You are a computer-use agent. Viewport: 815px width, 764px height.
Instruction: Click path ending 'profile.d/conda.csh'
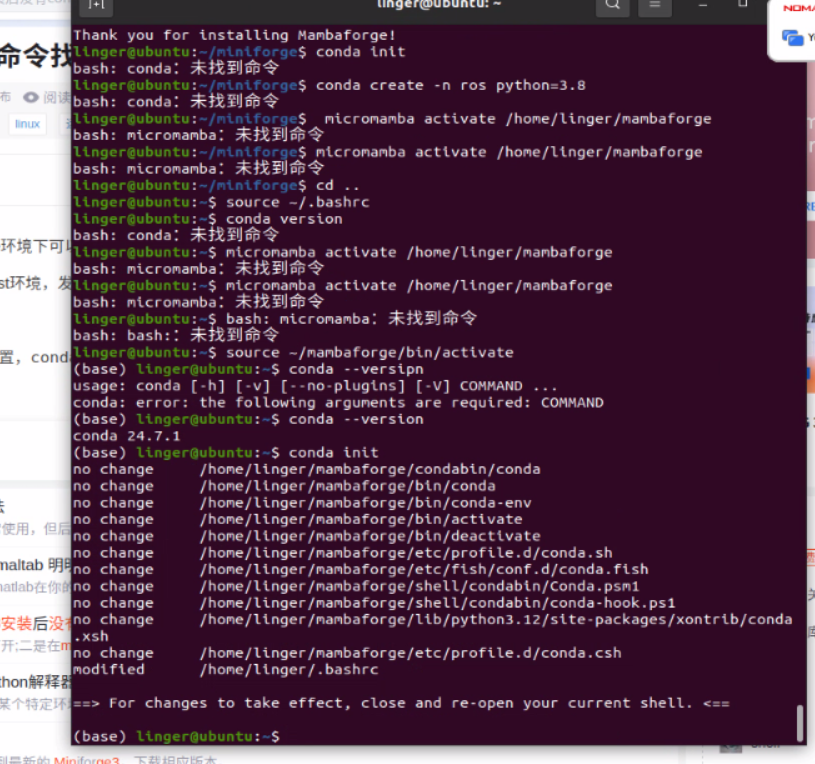[x=411, y=653]
